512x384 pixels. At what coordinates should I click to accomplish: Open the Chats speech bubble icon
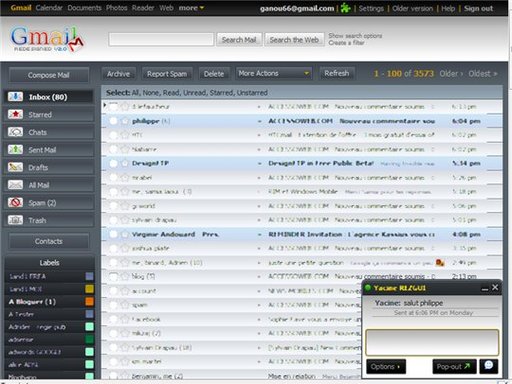[x=15, y=132]
